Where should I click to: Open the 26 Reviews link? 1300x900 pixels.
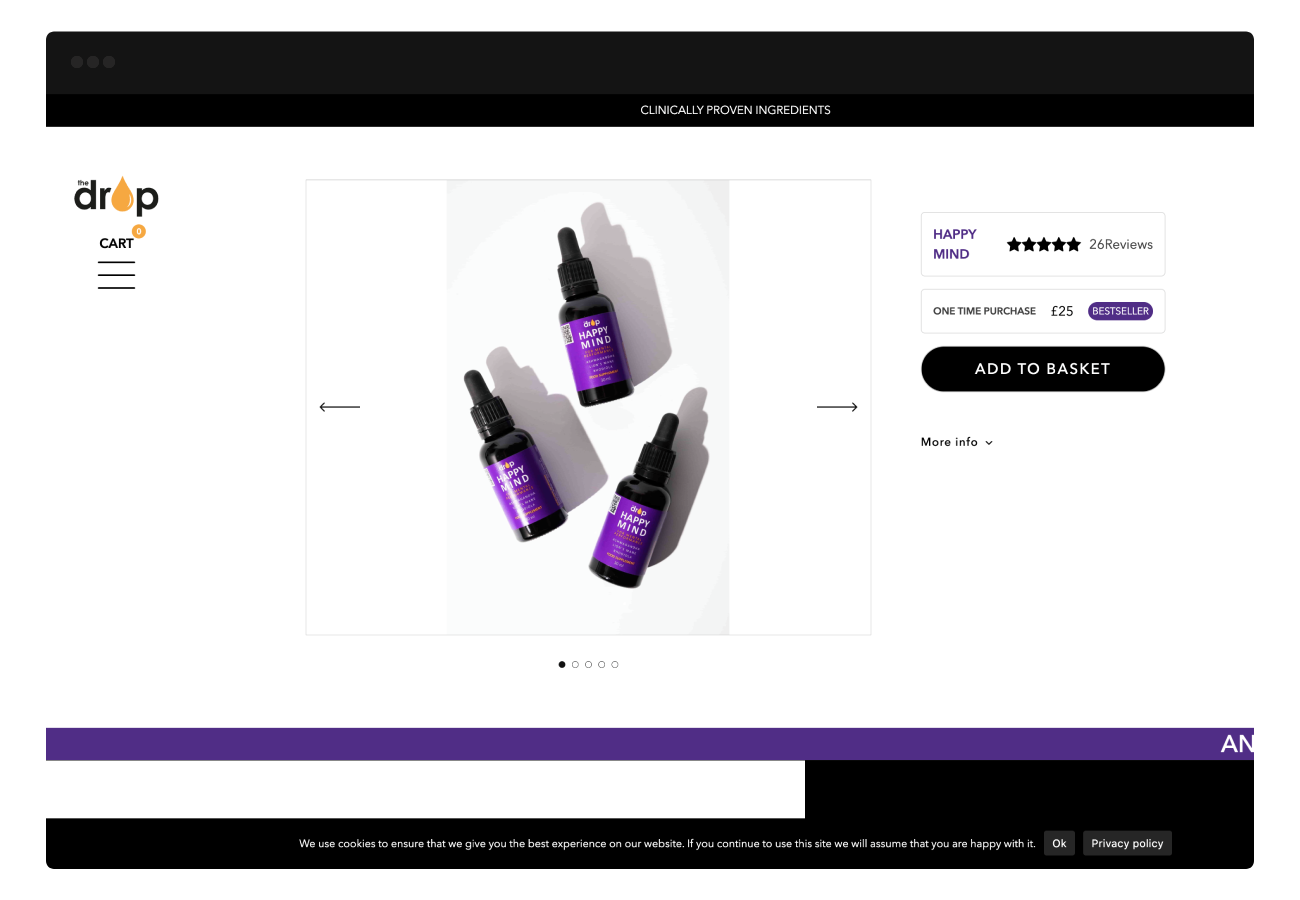point(1121,244)
